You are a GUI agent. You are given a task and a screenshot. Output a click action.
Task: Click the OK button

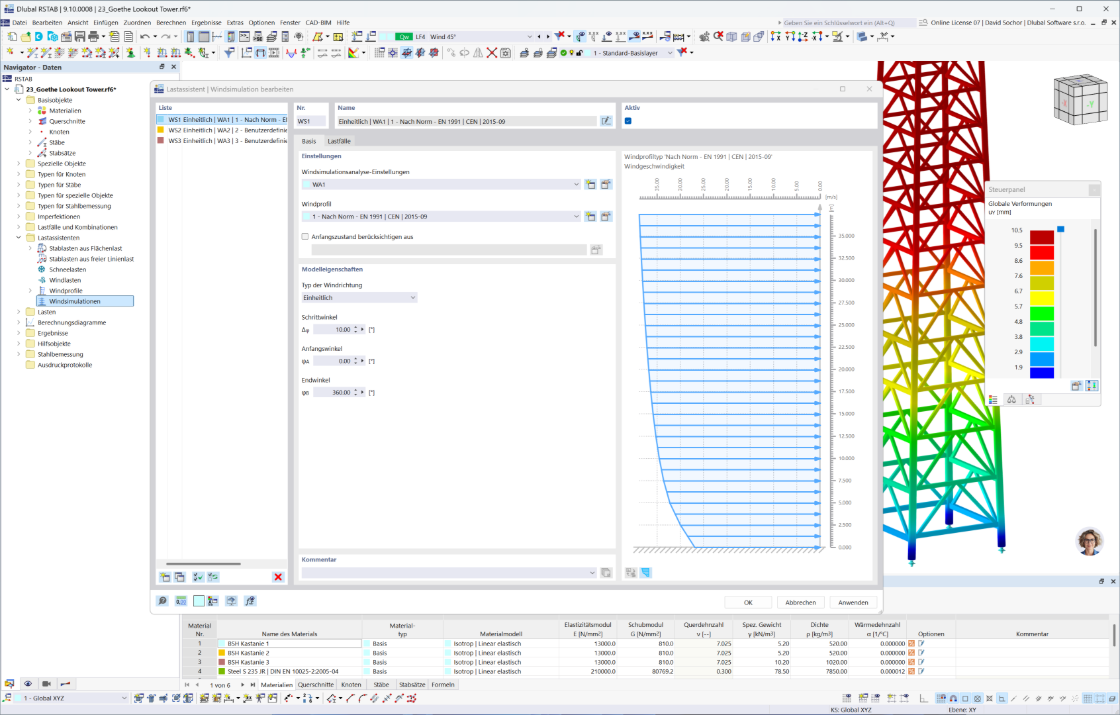coord(748,602)
